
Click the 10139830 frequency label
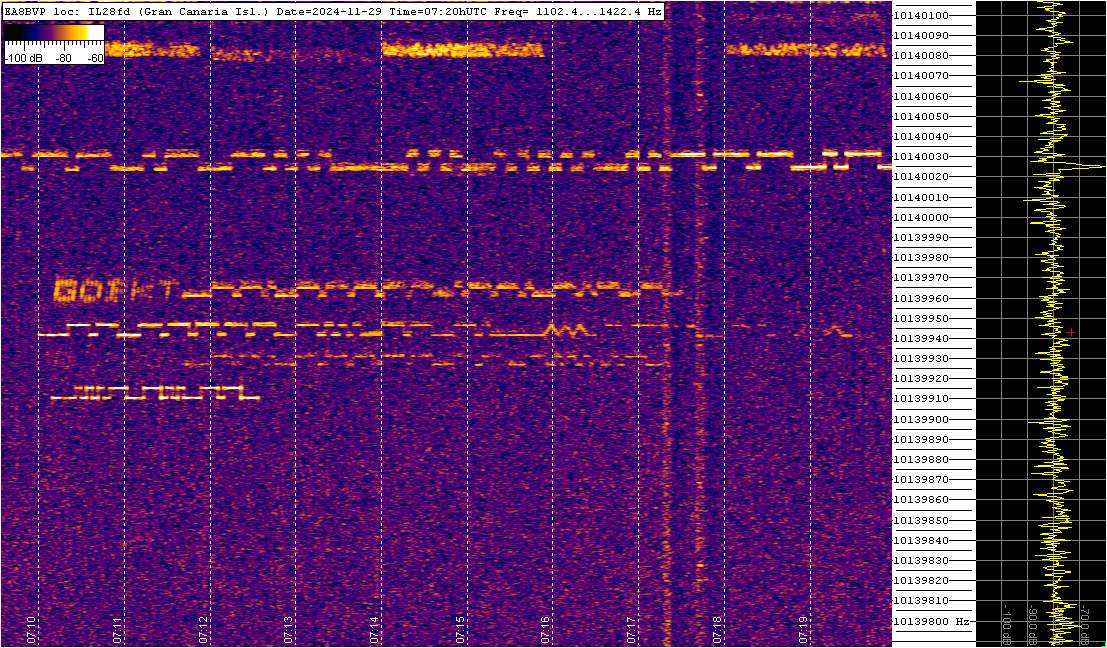[920, 560]
